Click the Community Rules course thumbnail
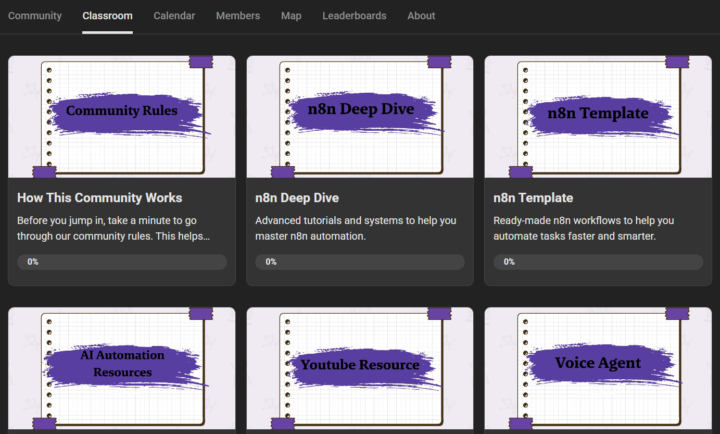Image resolution: width=720 pixels, height=434 pixels. click(122, 116)
